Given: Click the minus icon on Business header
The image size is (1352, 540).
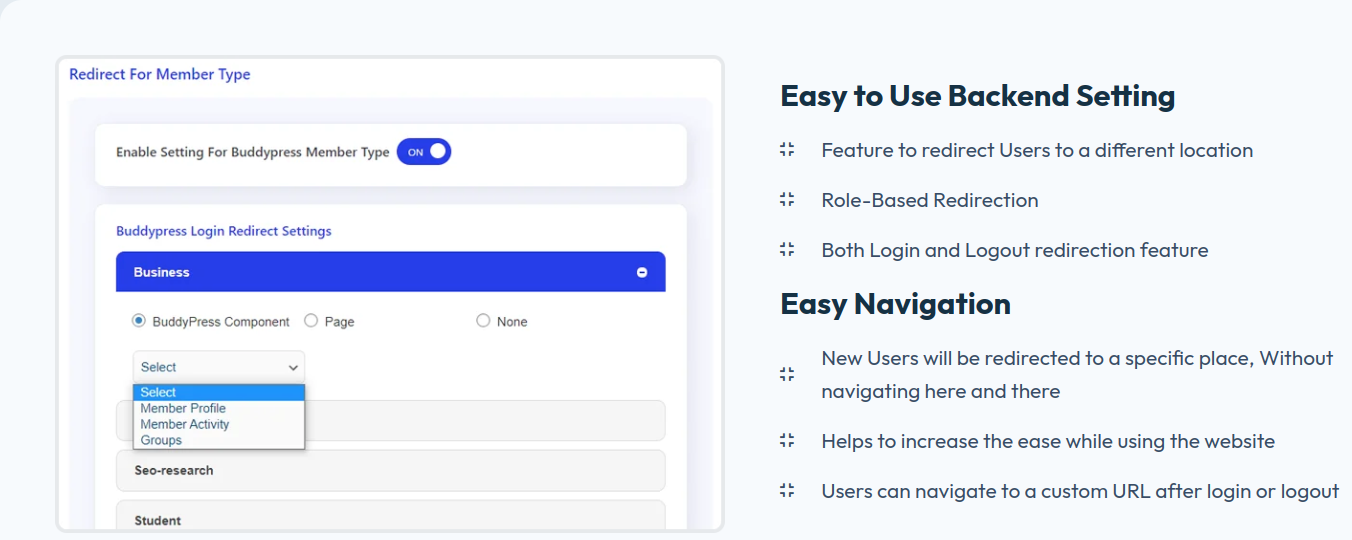Looking at the screenshot, I should pyautogui.click(x=642, y=272).
